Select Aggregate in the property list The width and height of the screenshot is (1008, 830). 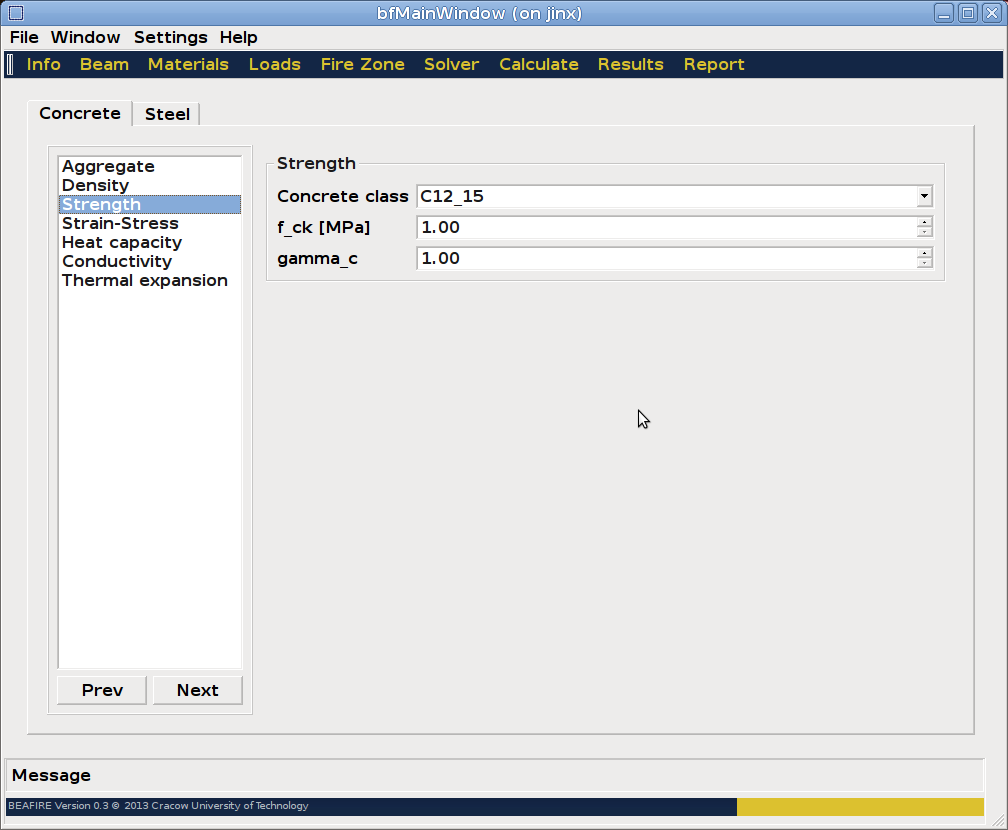click(x=108, y=167)
